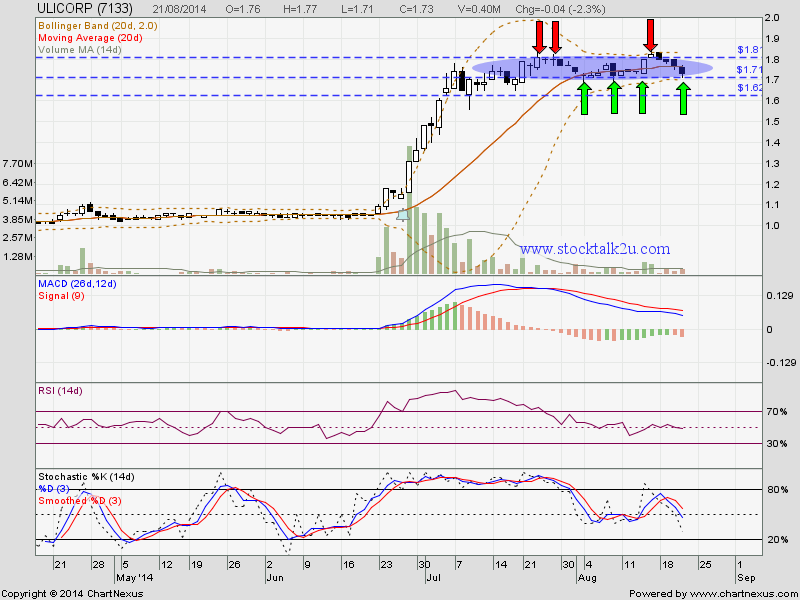Click the 20% stochastic level label
The height and width of the screenshot is (600, 800).
point(777,540)
